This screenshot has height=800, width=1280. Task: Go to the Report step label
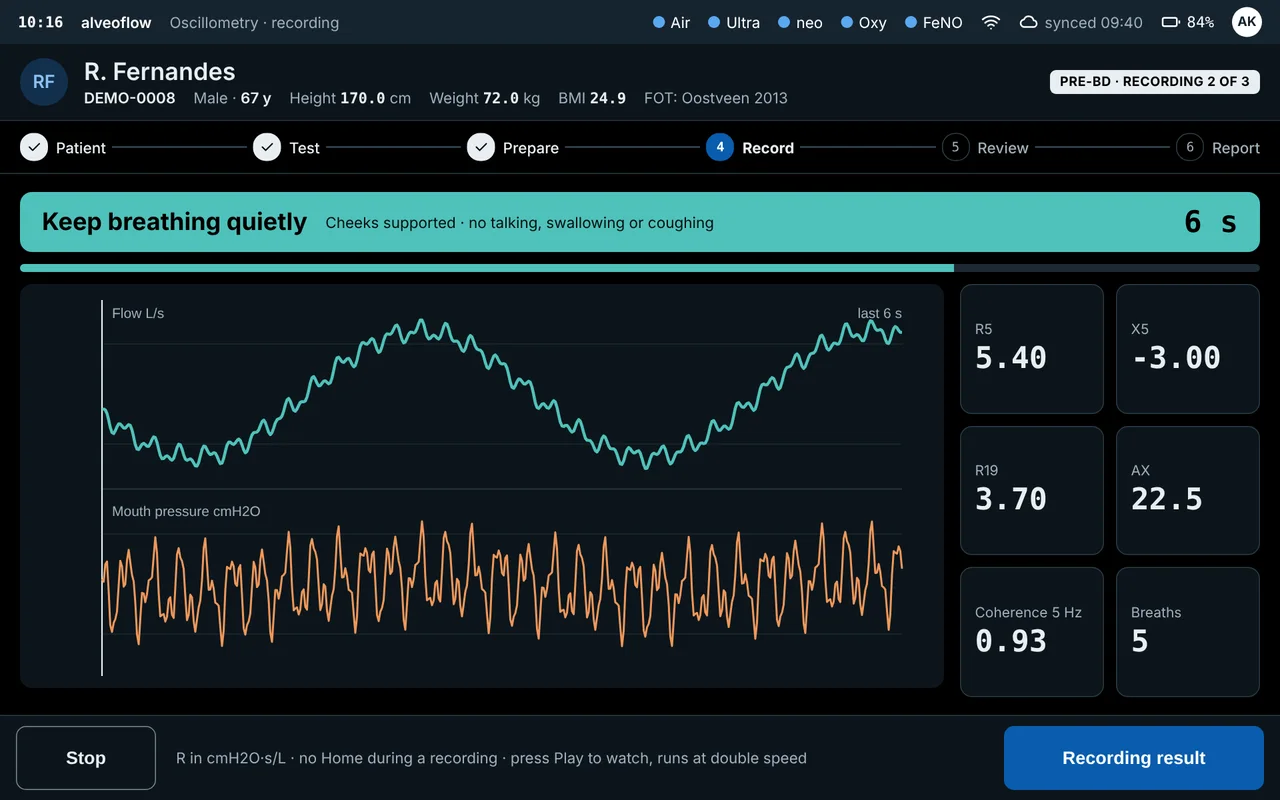1236,148
